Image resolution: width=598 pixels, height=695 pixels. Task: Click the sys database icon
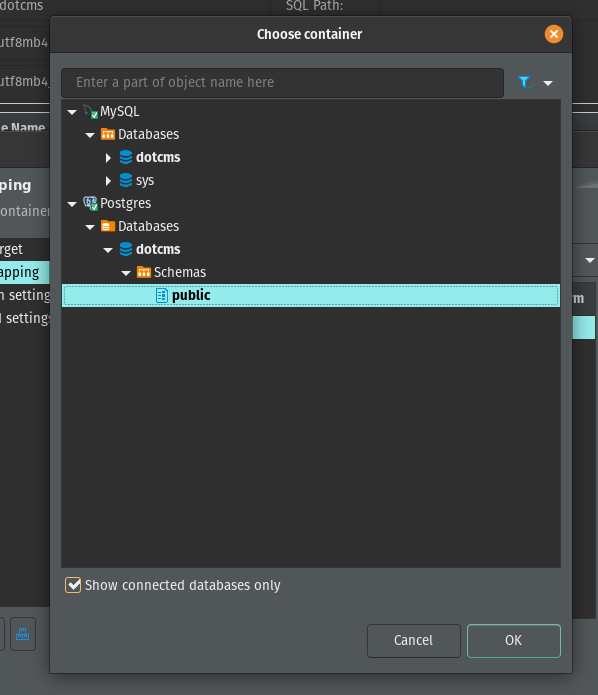(126, 180)
